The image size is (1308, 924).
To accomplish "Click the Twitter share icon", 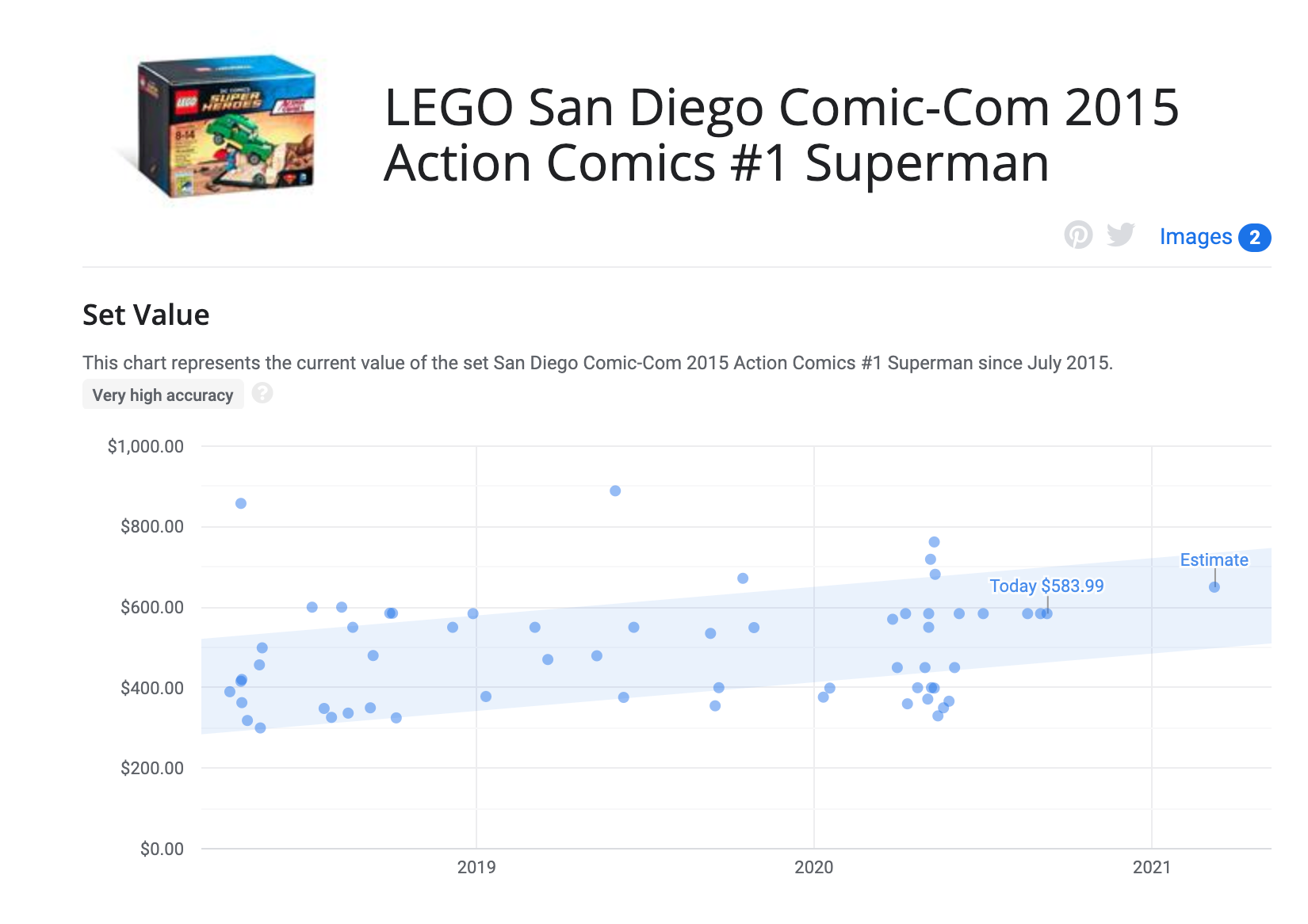I will (x=1120, y=235).
